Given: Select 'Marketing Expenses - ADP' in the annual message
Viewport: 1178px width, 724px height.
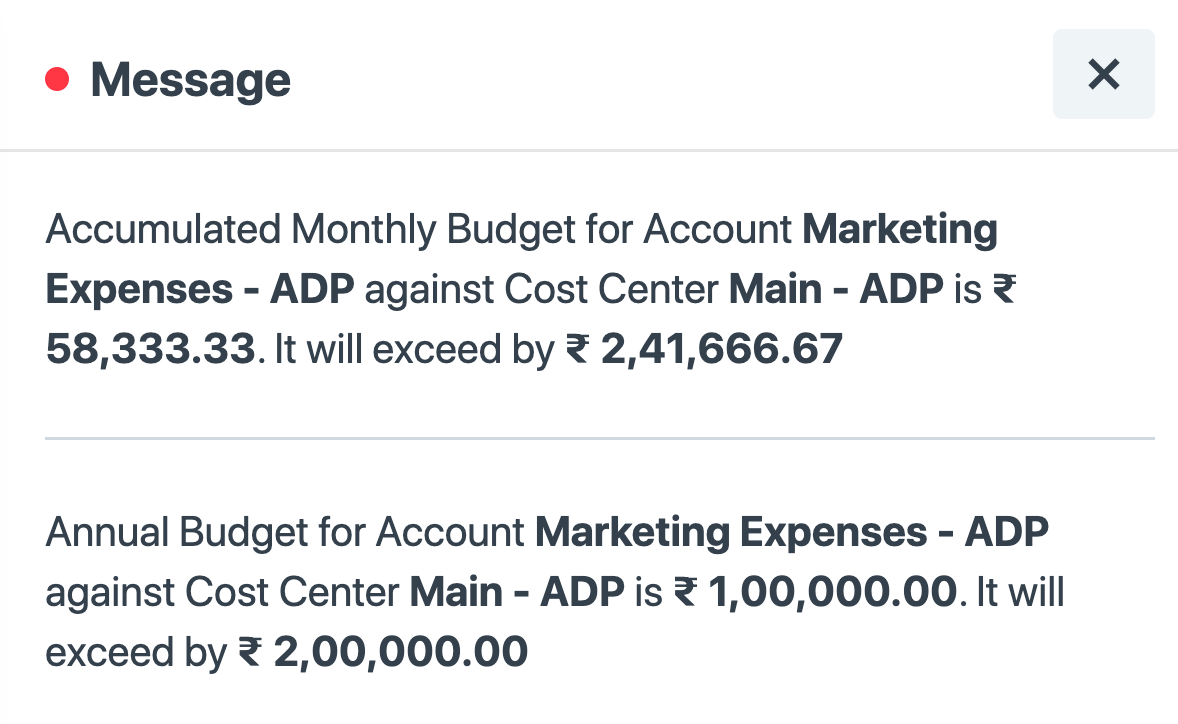Looking at the screenshot, I should [791, 533].
